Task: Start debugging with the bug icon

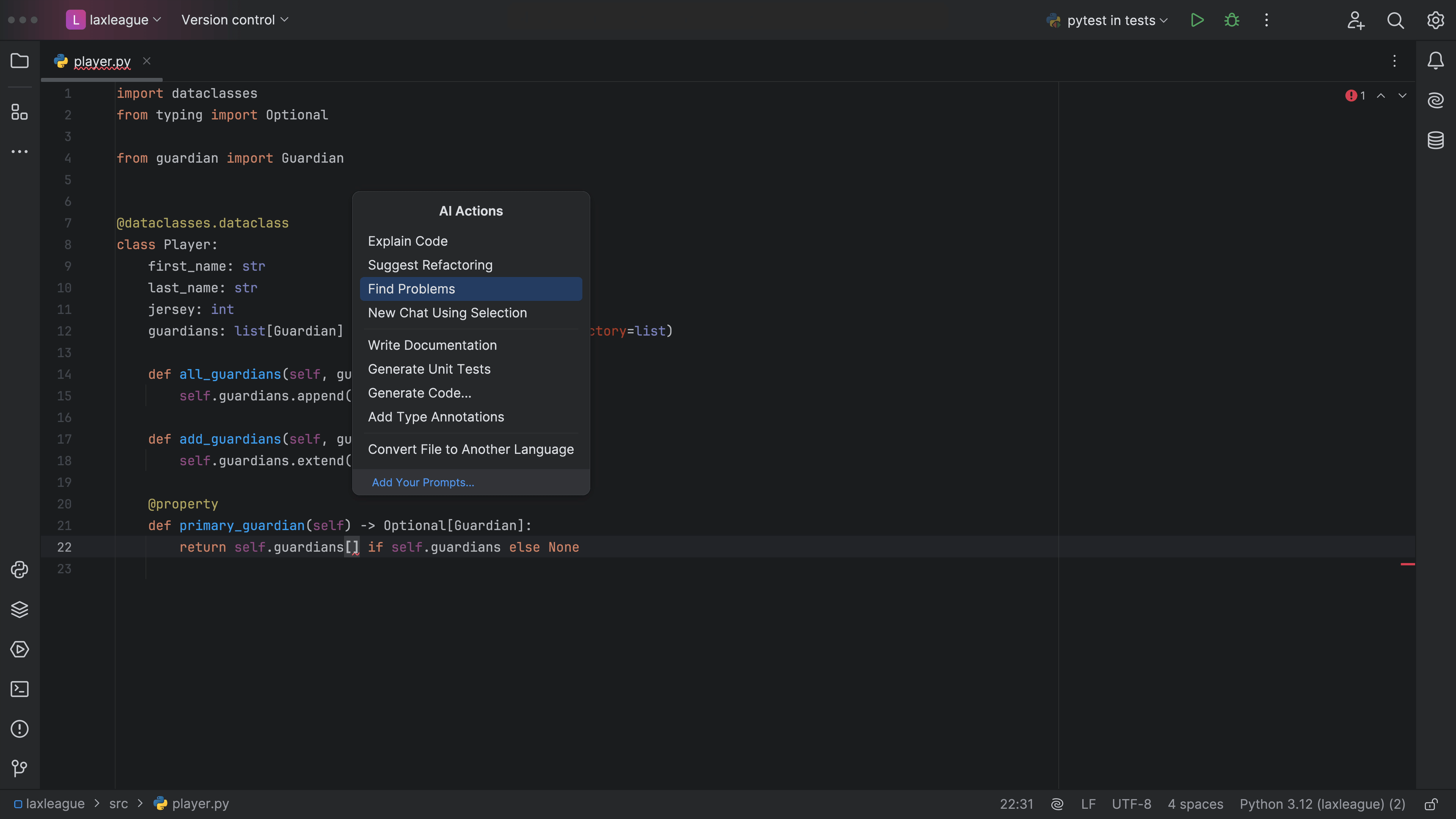Action: tap(1232, 20)
